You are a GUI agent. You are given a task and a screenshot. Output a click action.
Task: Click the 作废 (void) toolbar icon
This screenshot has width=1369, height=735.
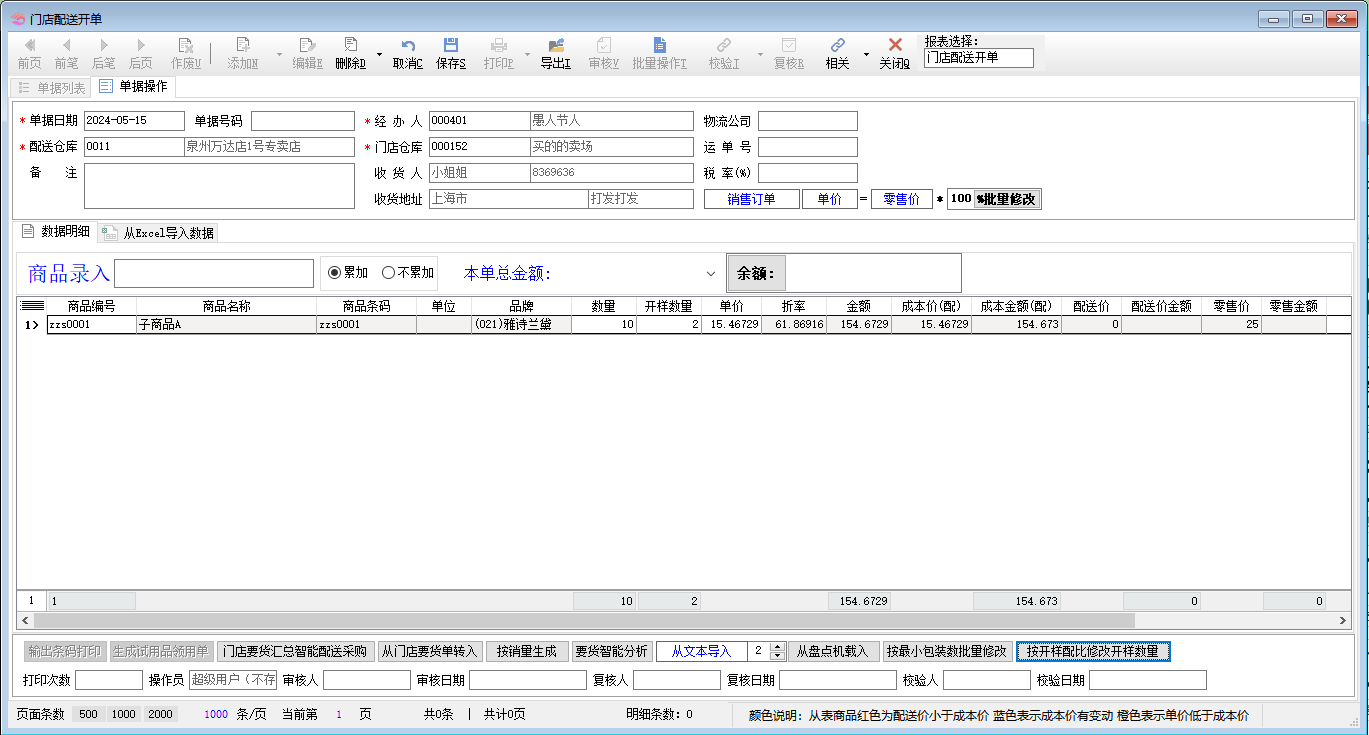click(x=186, y=45)
